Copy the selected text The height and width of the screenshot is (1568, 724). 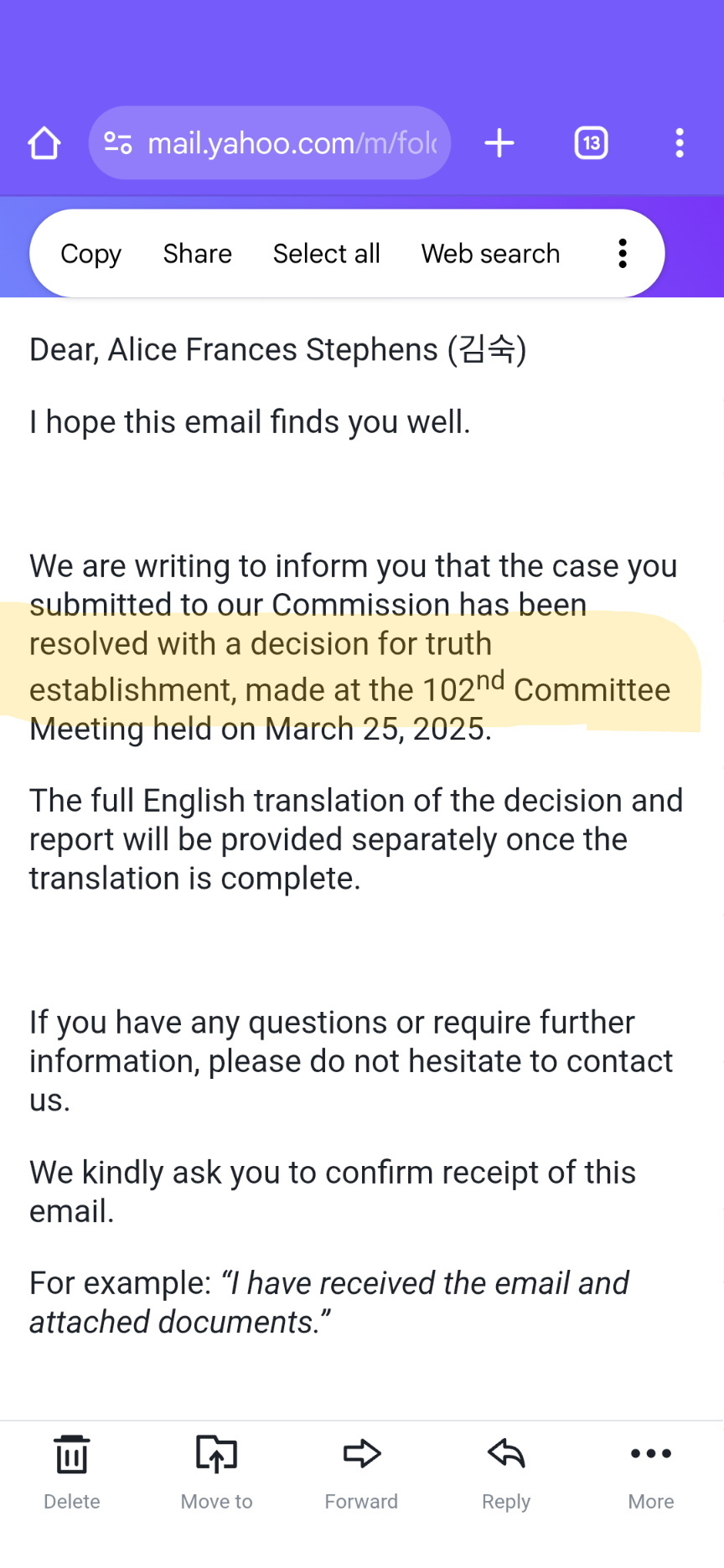pyautogui.click(x=90, y=254)
